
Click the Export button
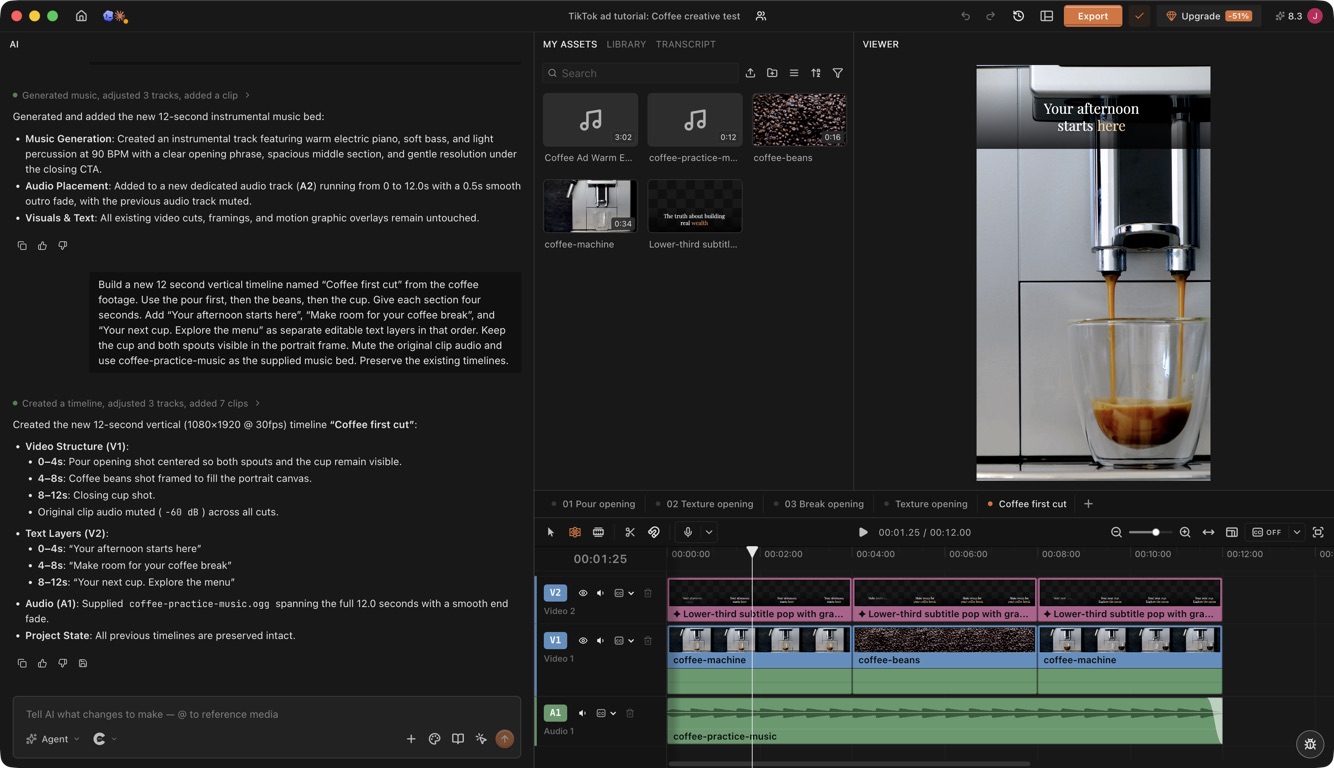click(1092, 16)
